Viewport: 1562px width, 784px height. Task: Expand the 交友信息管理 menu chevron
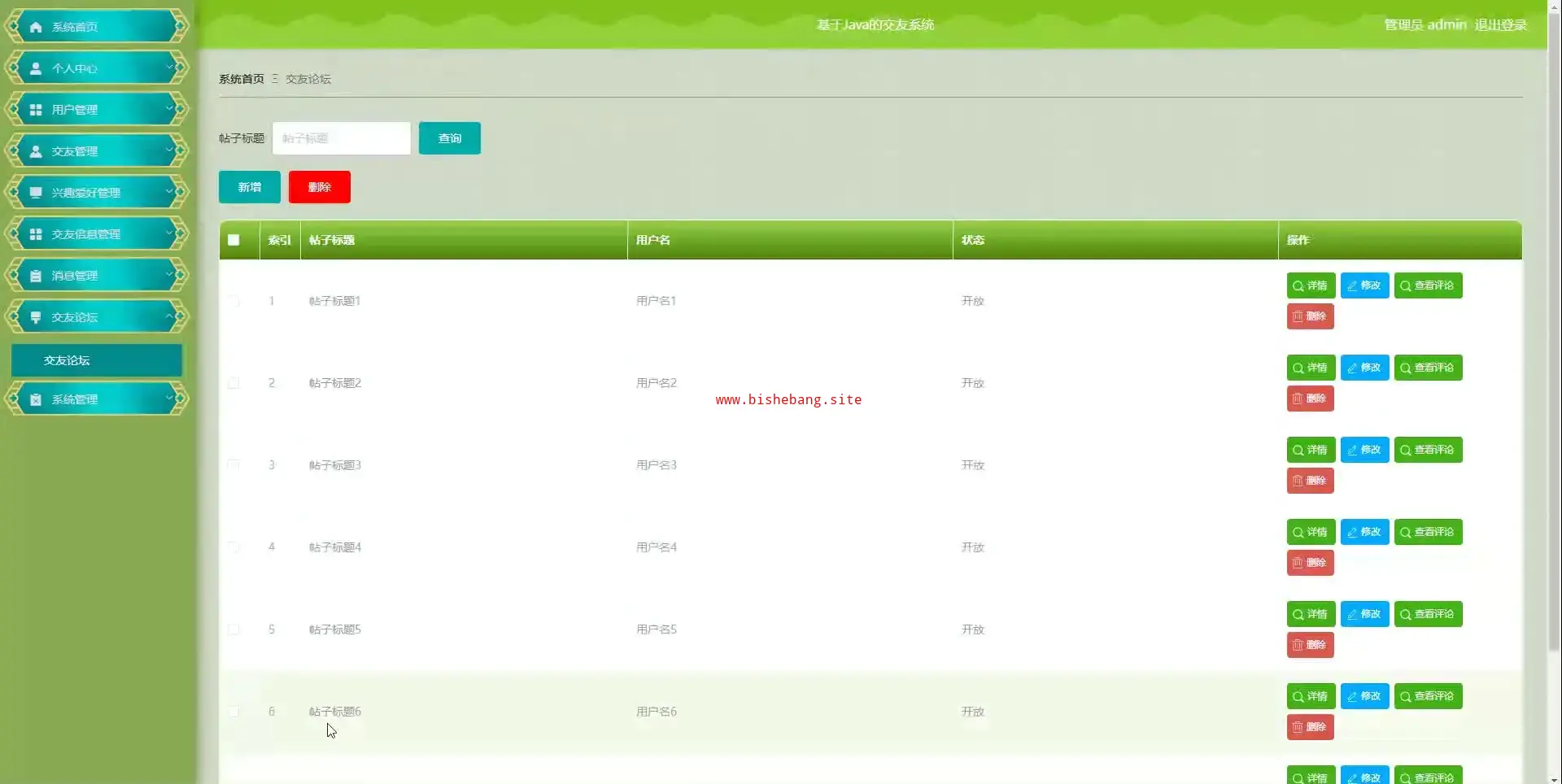pos(170,233)
